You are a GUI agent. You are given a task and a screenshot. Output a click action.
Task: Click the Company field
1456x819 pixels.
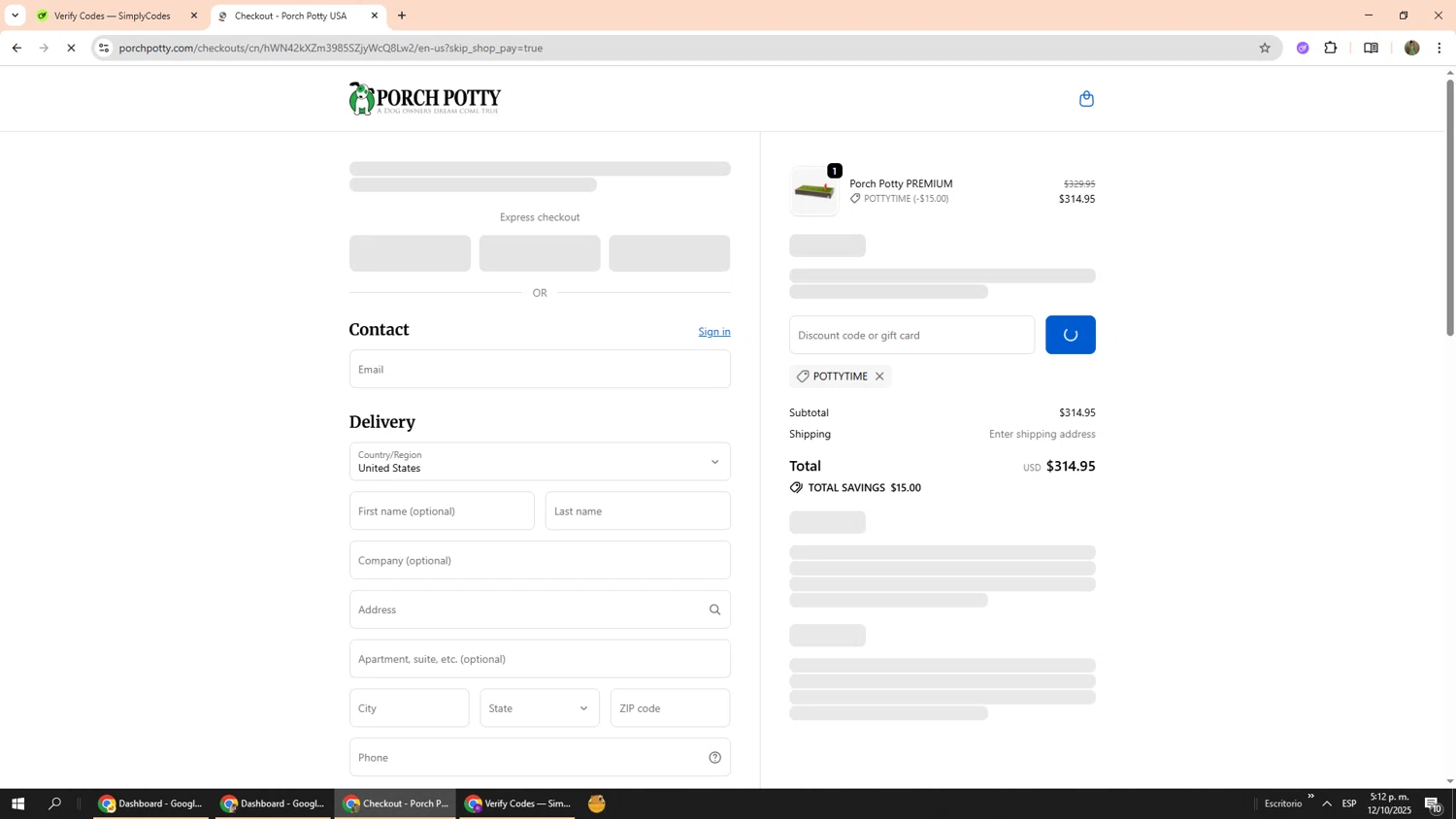pos(540,561)
